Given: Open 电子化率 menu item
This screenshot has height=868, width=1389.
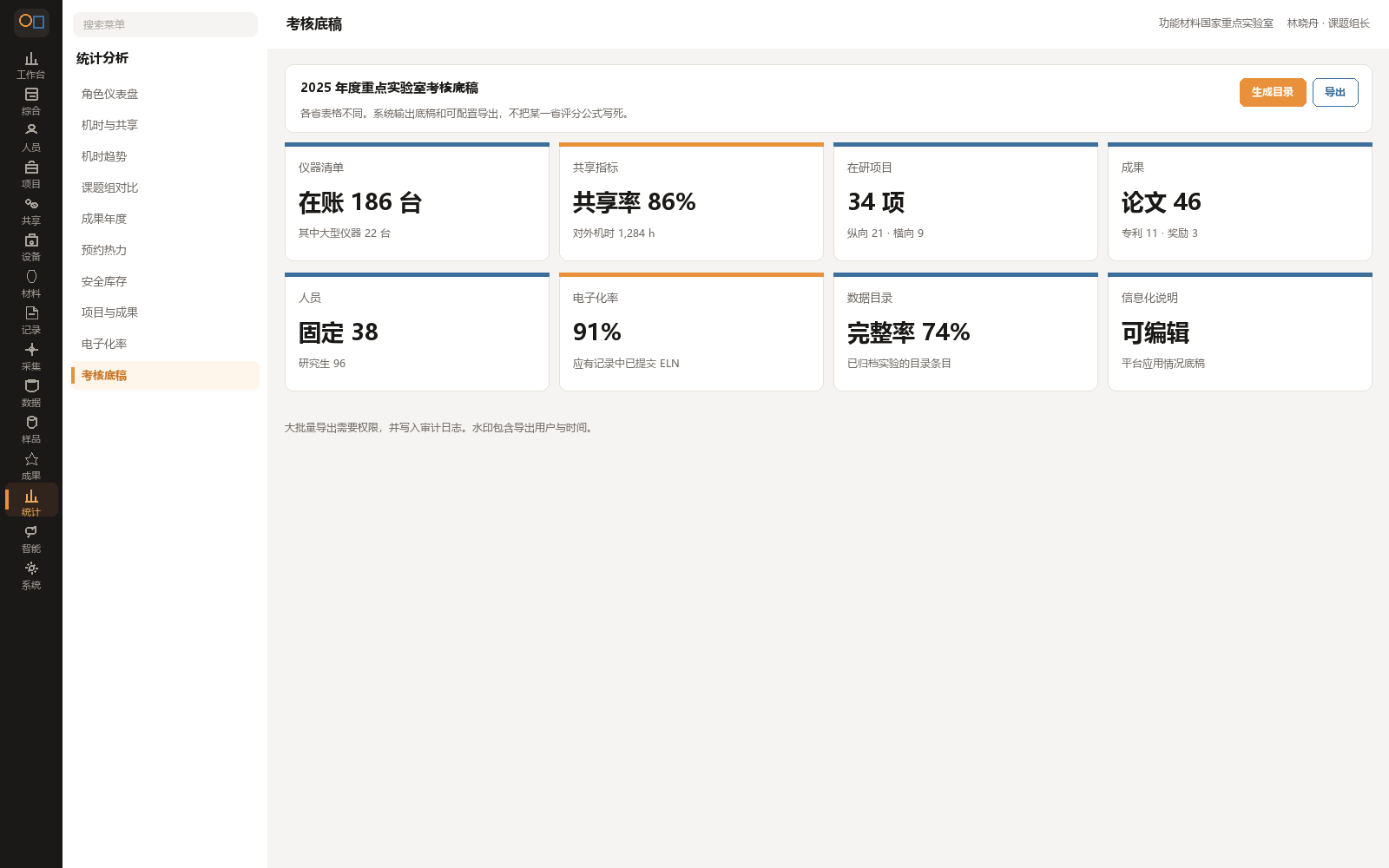Looking at the screenshot, I should pos(165,344).
